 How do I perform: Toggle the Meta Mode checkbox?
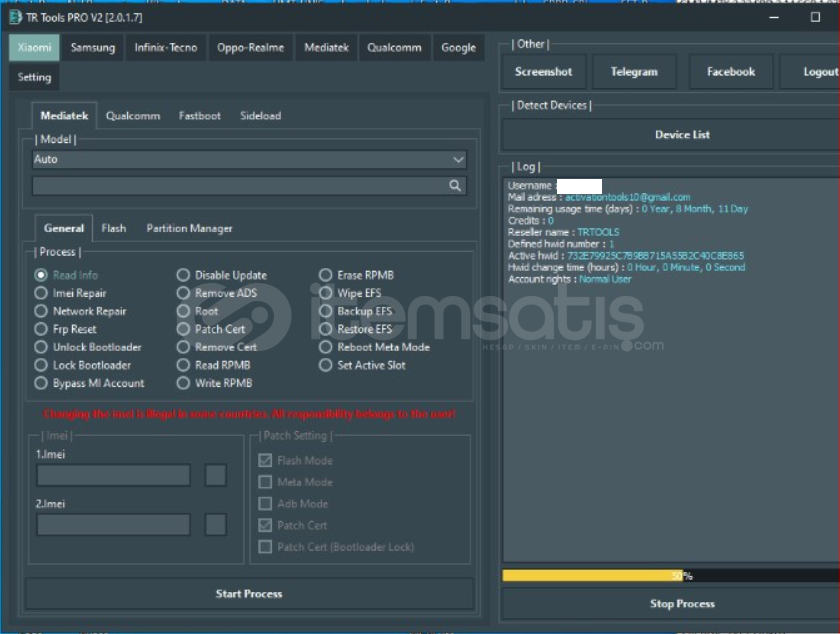coord(265,482)
